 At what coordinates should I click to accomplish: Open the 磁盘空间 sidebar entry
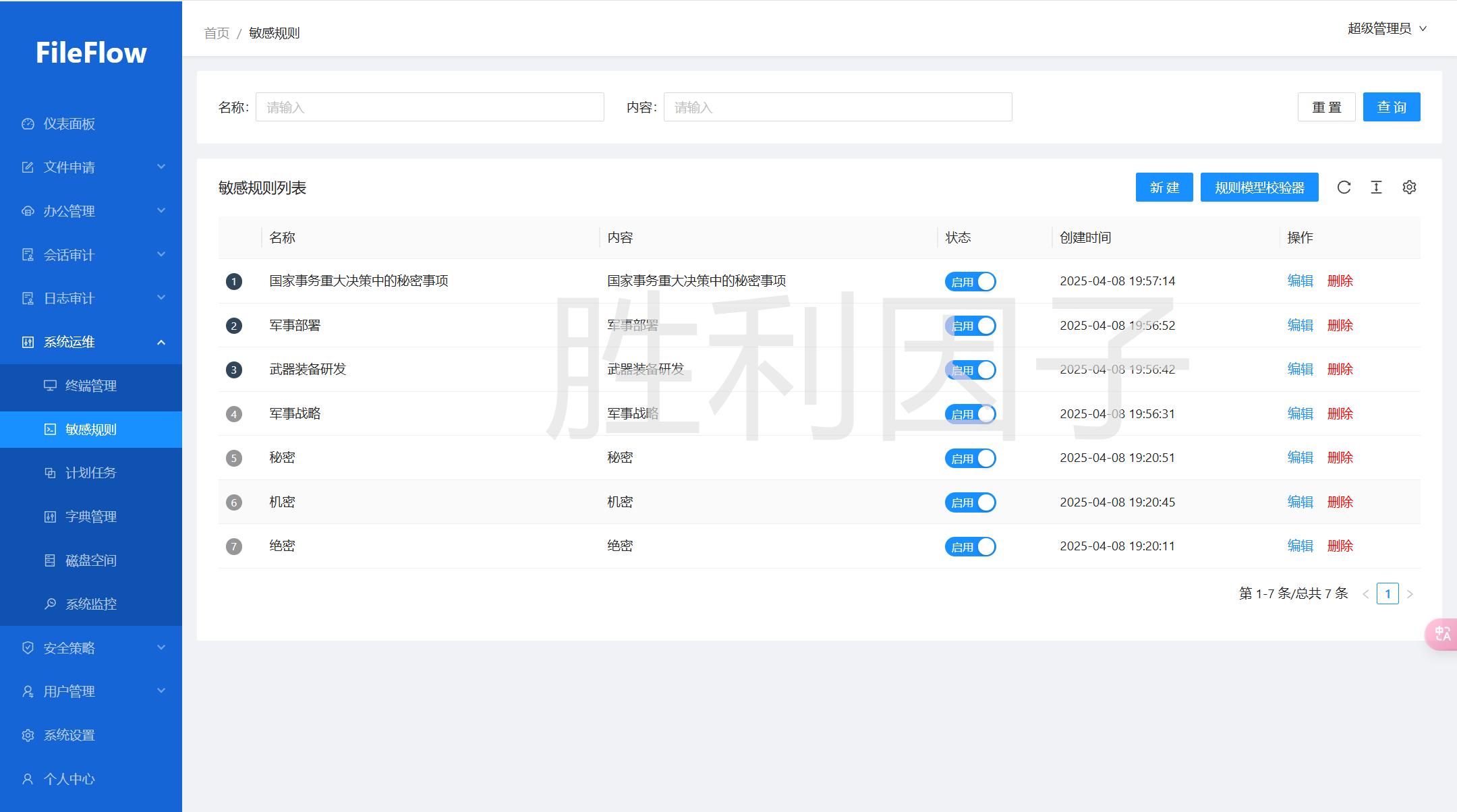click(x=90, y=560)
